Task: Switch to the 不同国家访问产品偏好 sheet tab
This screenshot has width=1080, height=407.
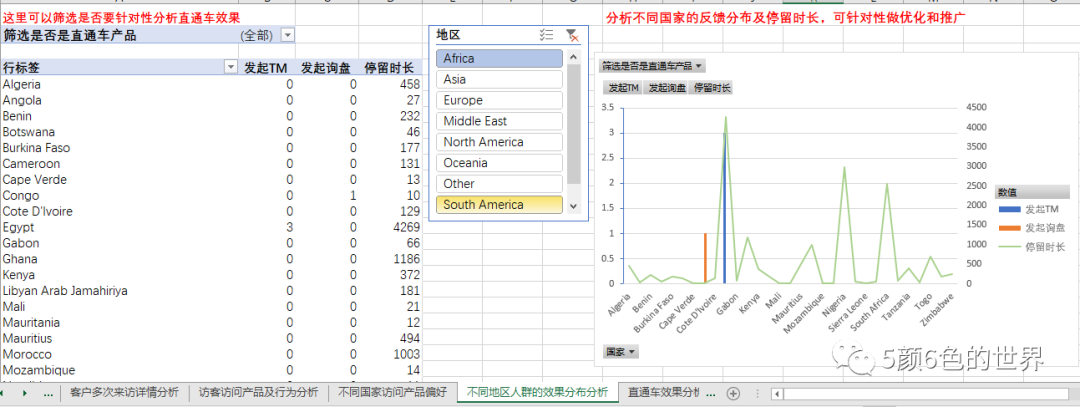Action: tap(392, 393)
